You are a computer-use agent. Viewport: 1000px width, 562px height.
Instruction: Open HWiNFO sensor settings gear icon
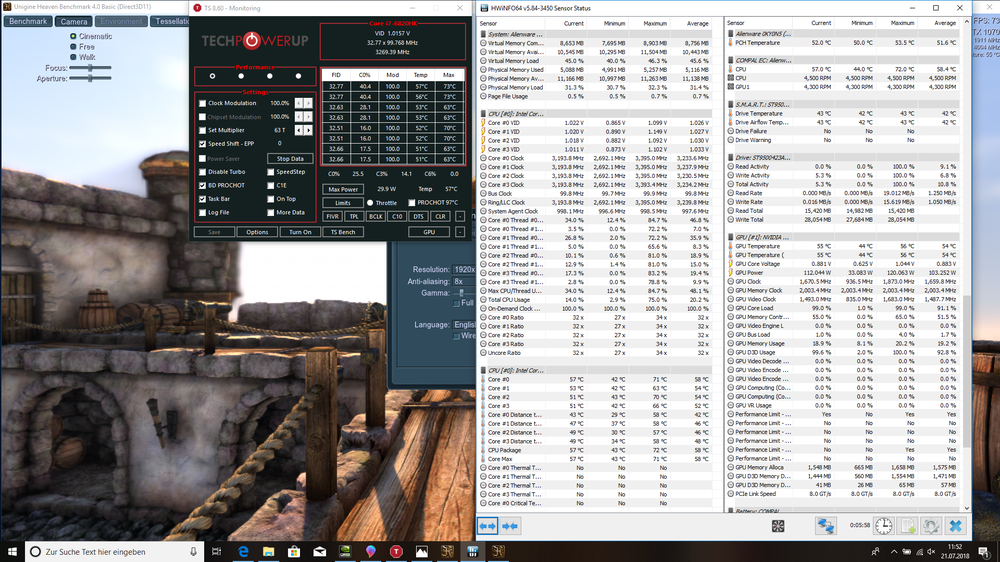[931, 525]
